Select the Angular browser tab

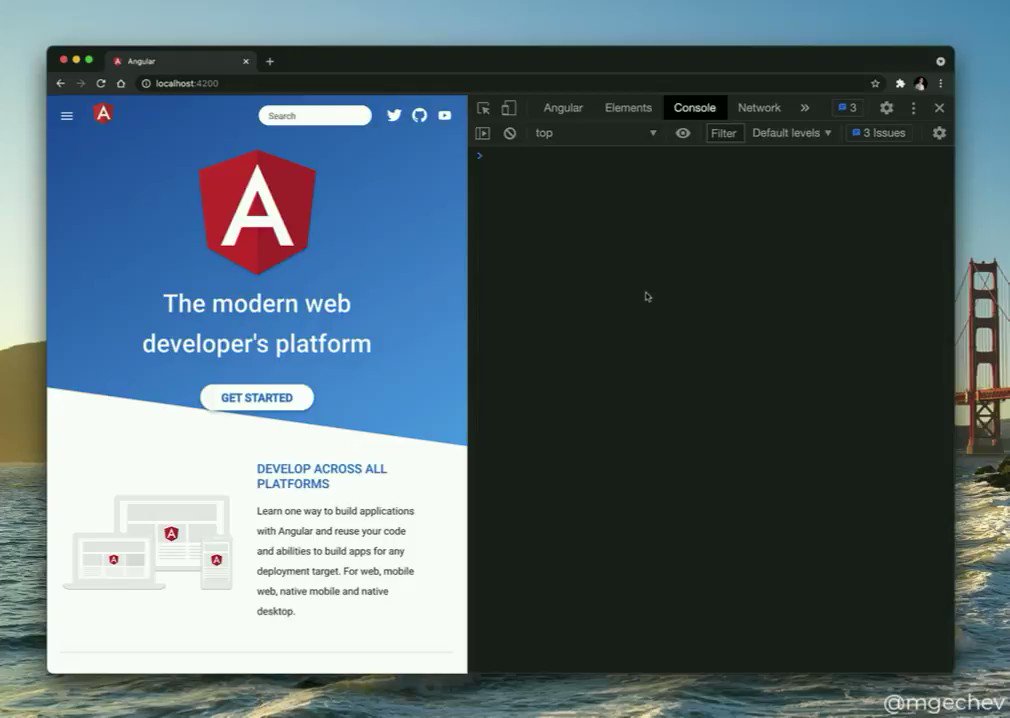[180, 61]
